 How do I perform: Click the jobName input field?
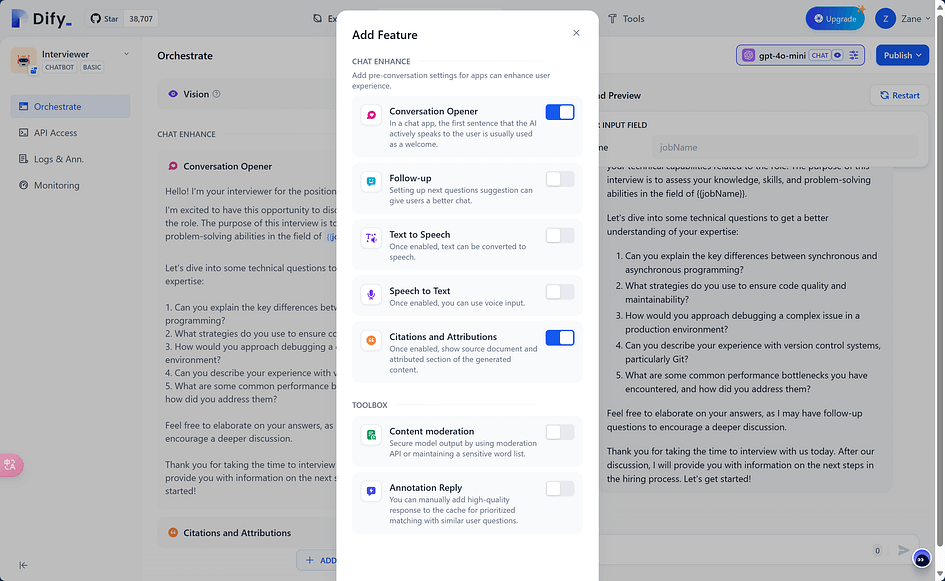(785, 147)
